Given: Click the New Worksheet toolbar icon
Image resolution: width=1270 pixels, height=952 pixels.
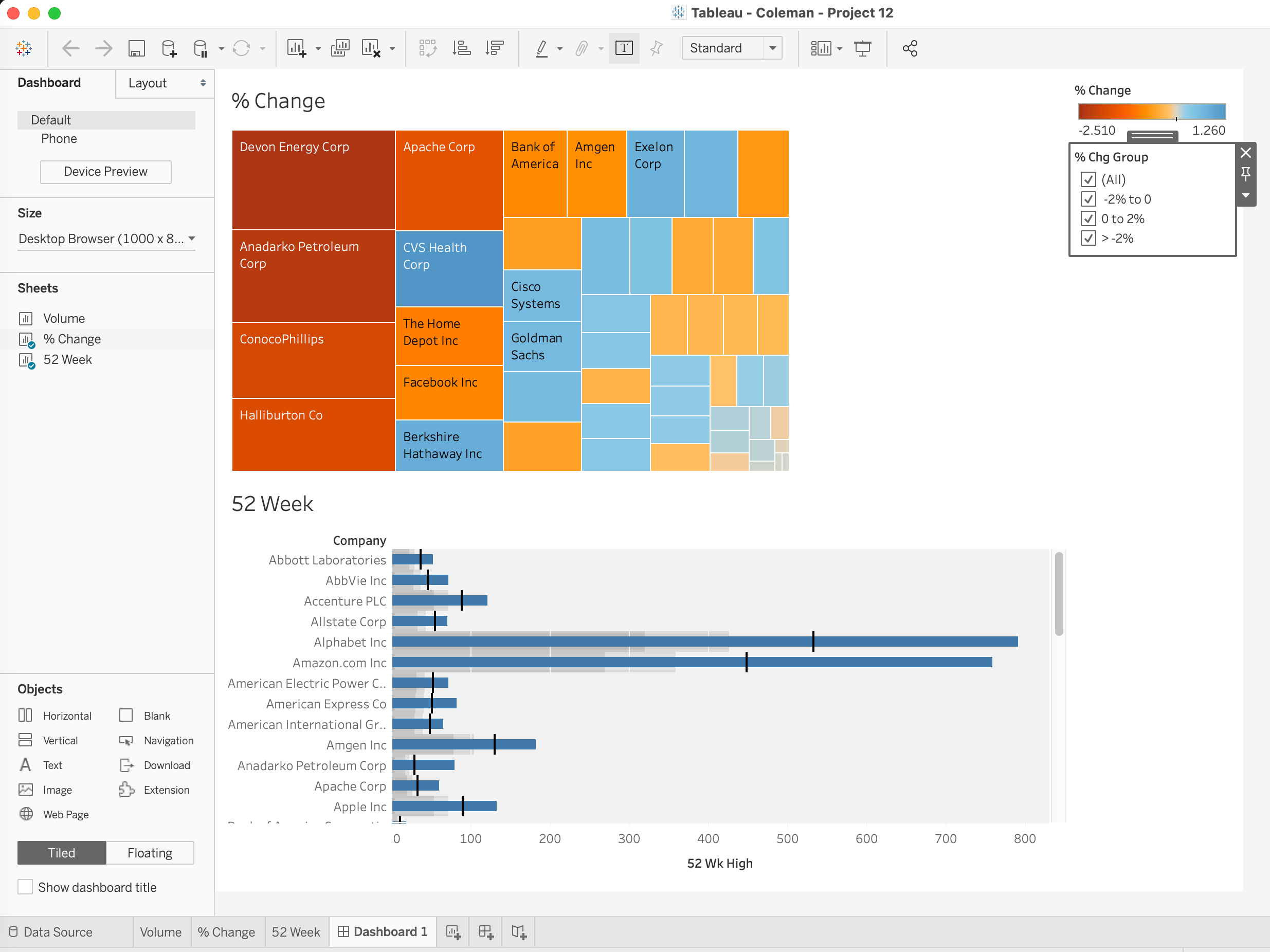Looking at the screenshot, I should click(296, 48).
